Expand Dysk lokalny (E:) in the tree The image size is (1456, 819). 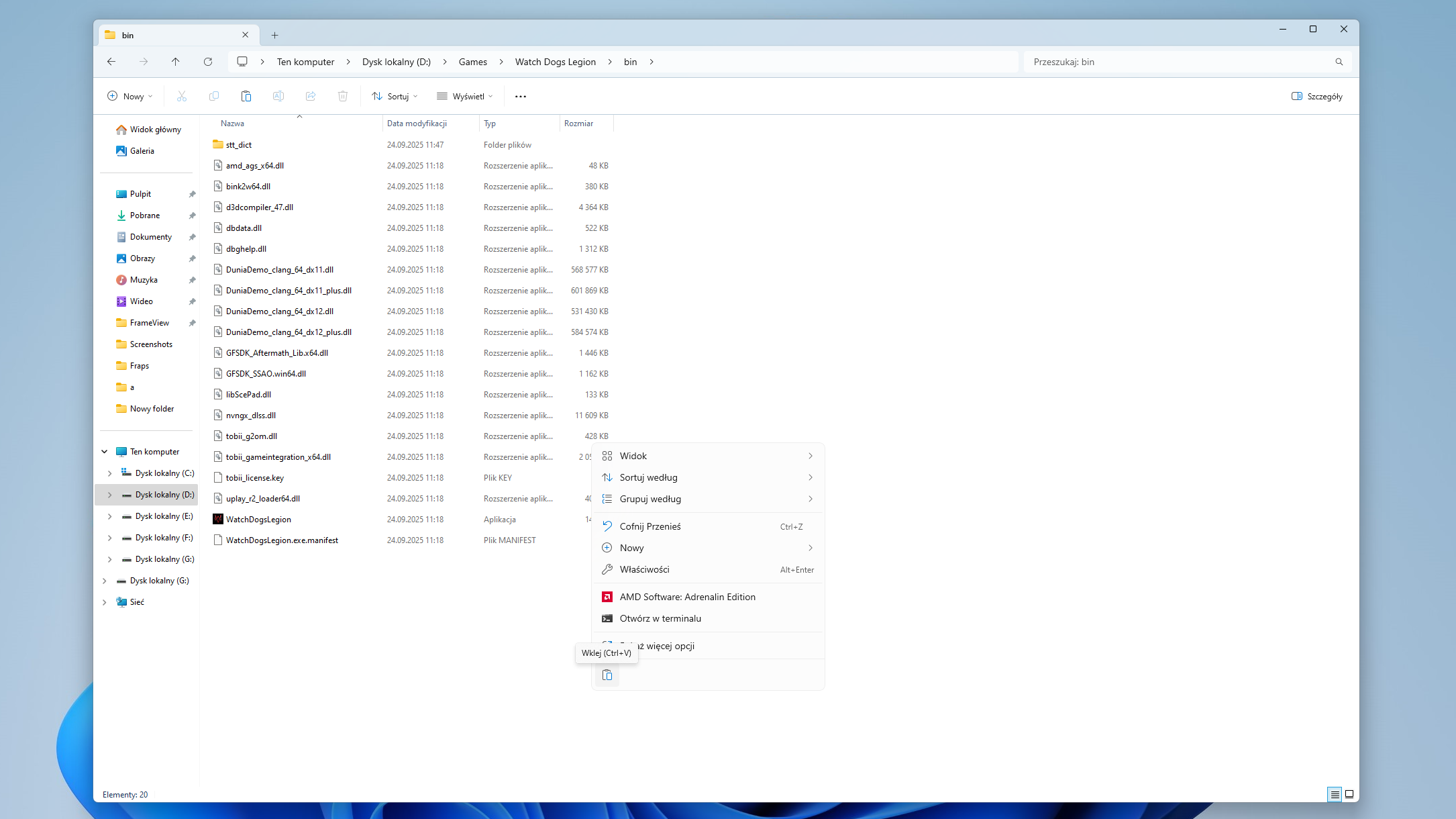(x=110, y=516)
